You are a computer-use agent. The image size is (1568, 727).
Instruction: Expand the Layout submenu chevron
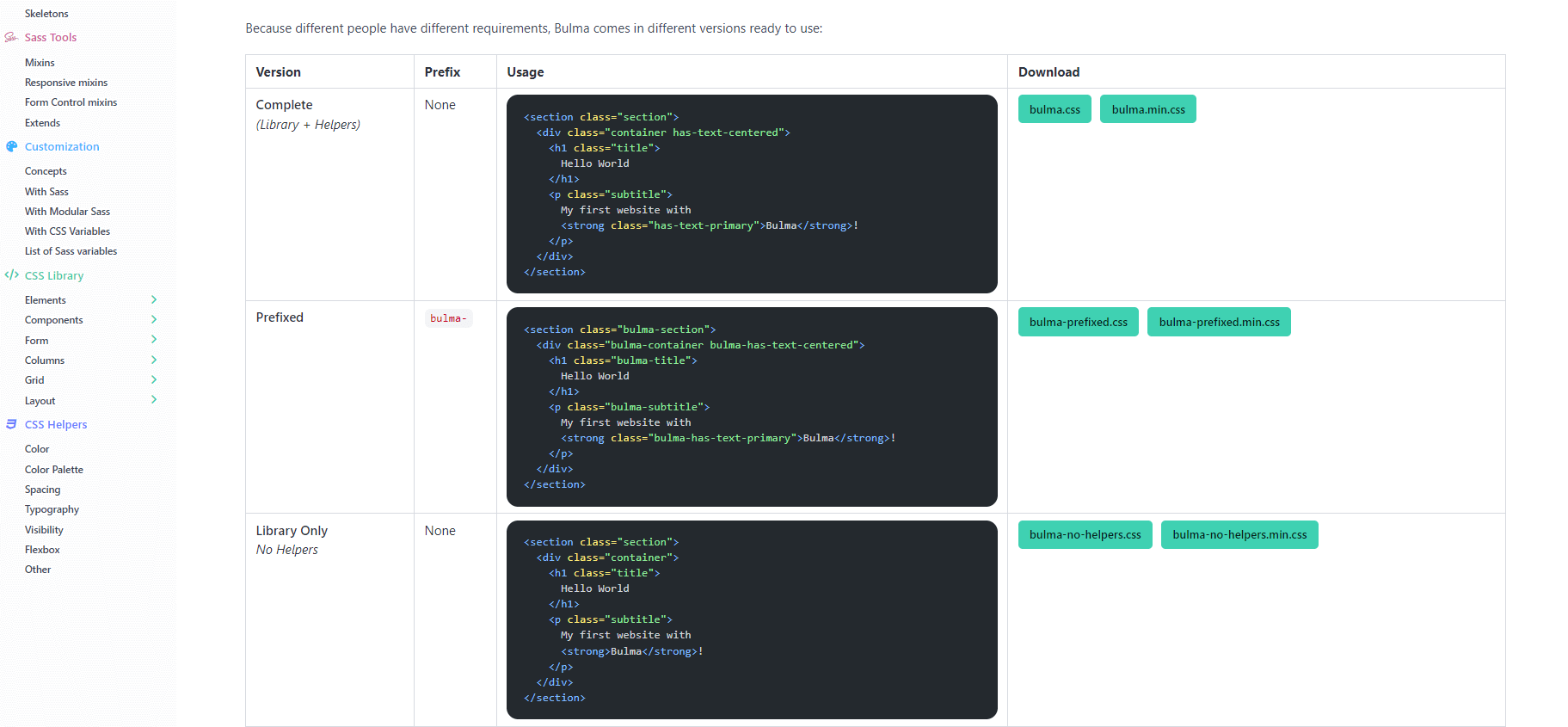154,400
